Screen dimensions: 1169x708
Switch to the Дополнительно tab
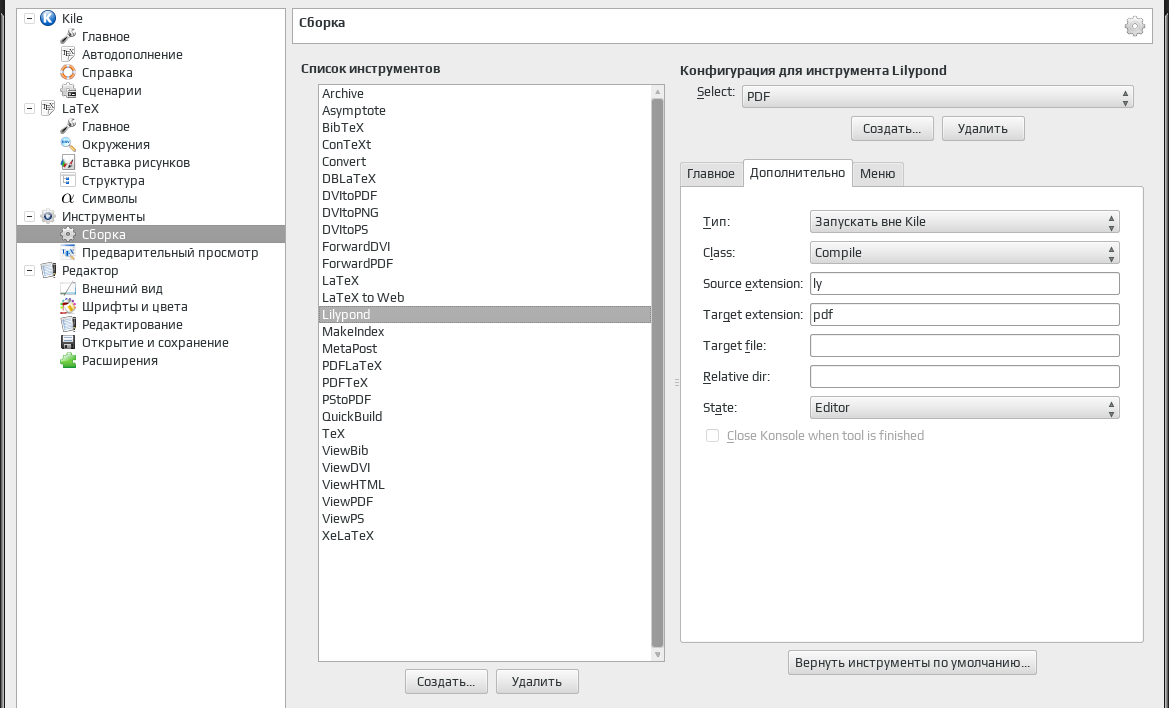pyautogui.click(x=797, y=173)
